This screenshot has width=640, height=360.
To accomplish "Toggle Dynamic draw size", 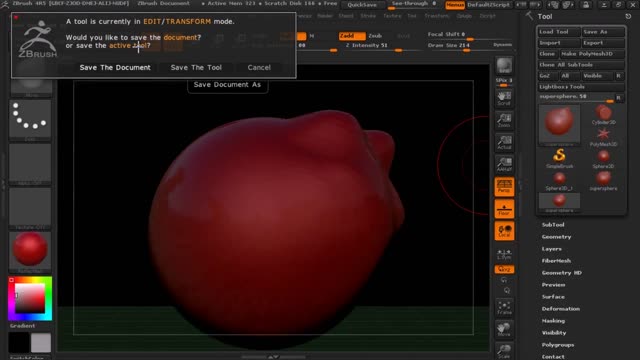I will [x=502, y=45].
